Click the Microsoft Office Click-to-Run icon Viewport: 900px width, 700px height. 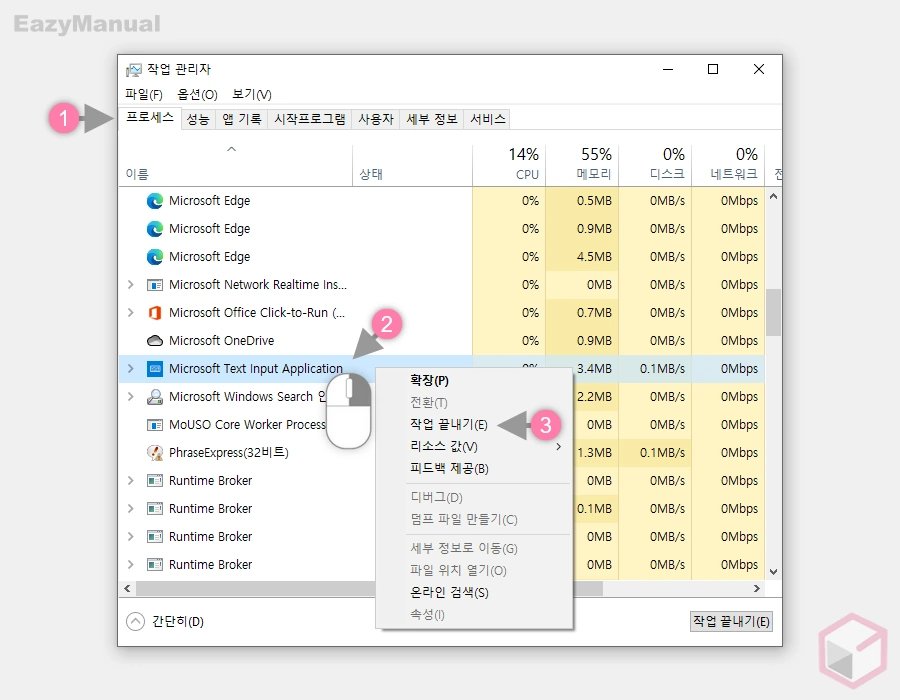point(154,312)
